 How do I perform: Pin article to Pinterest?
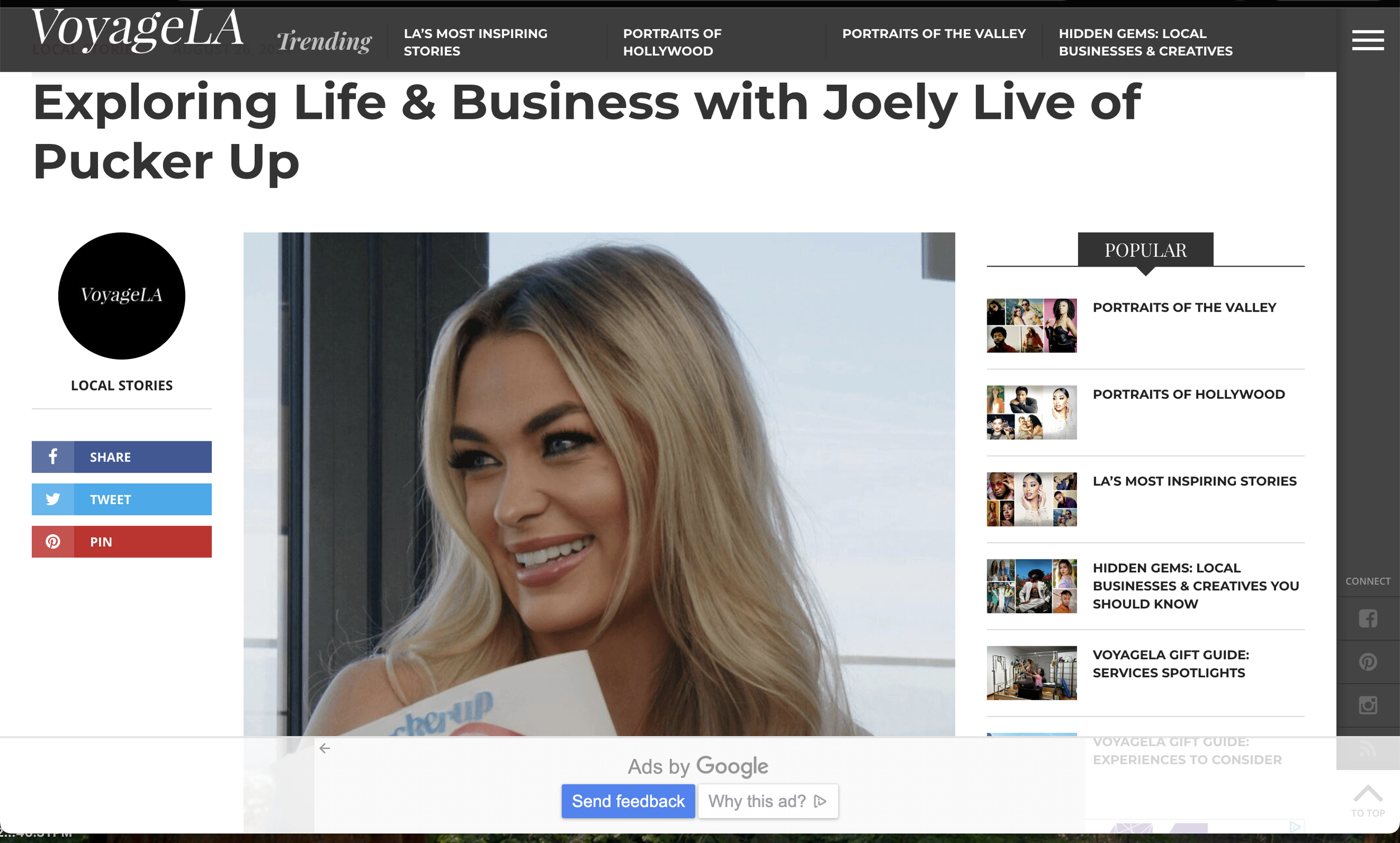coord(122,541)
